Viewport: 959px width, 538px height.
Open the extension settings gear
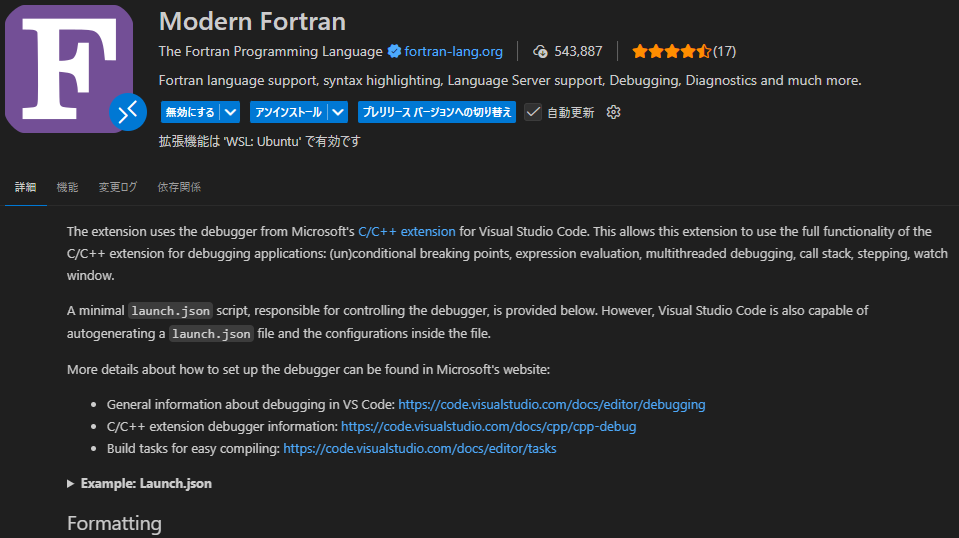pos(613,112)
